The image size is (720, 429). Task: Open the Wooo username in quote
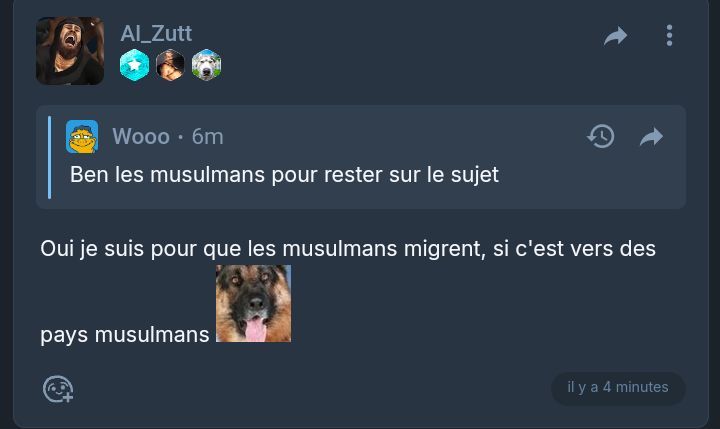pos(141,136)
